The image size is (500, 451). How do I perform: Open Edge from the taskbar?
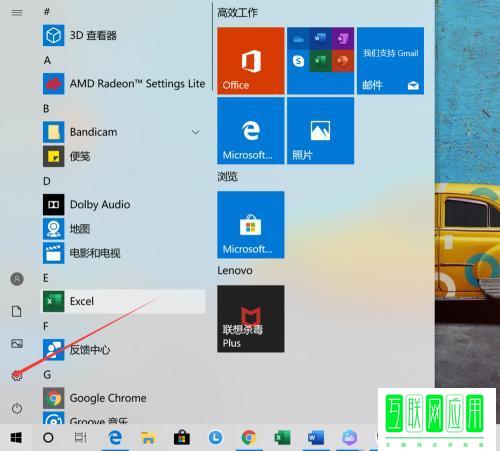(x=115, y=437)
